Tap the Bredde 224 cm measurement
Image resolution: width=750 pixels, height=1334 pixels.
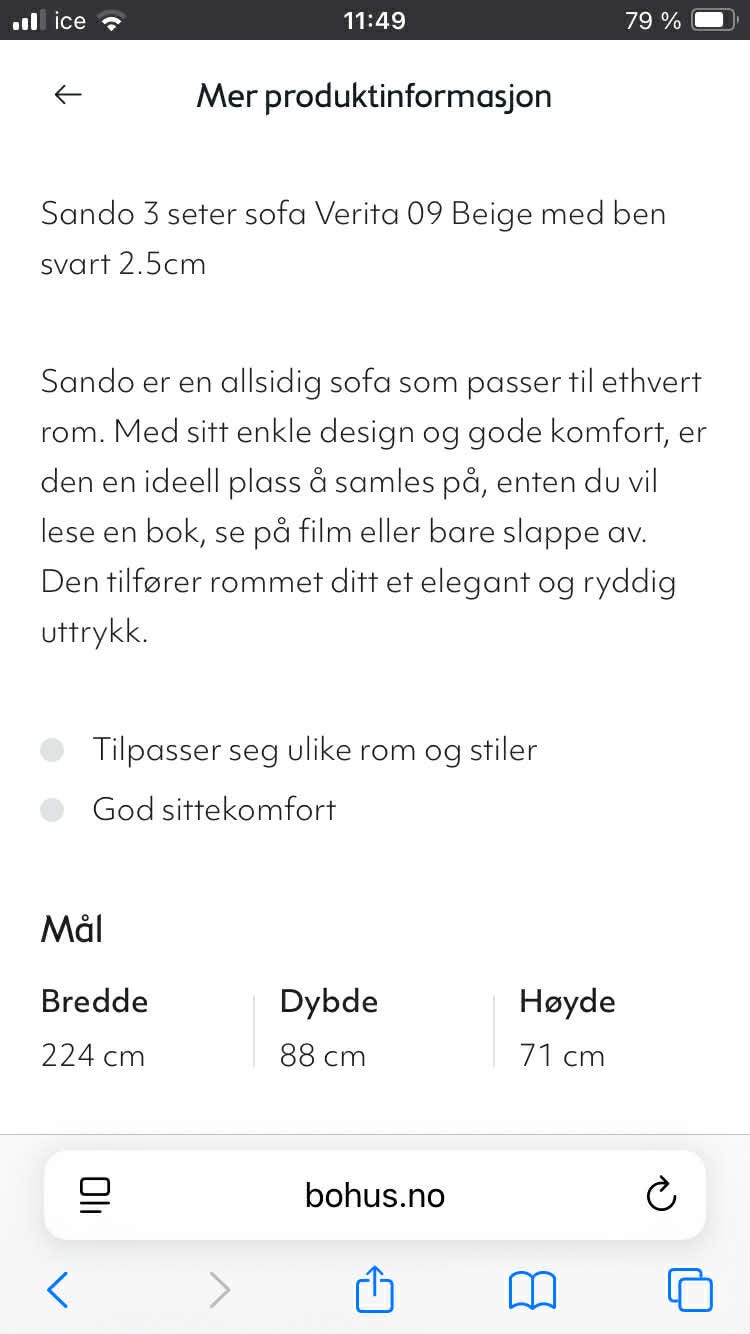pos(93,1028)
